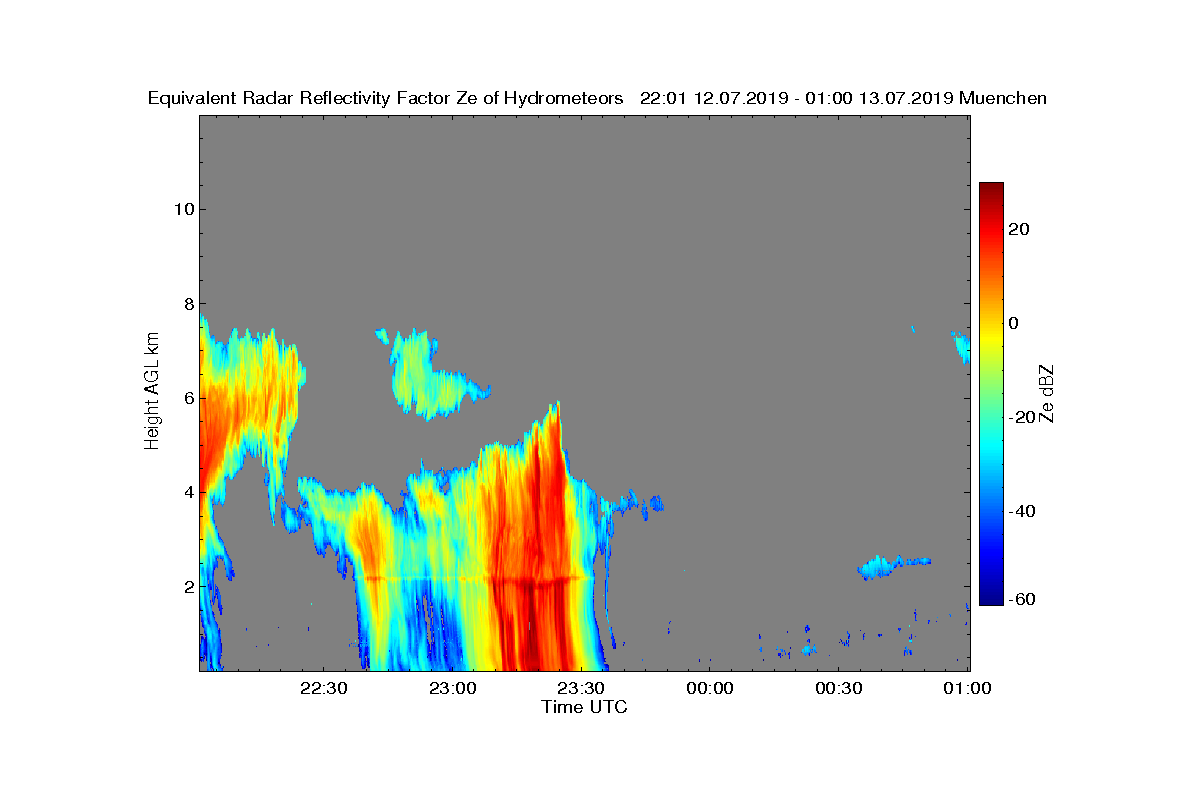The image size is (1200, 800).
Task: Click the height tick label 8
Action: pyautogui.click(x=187, y=303)
